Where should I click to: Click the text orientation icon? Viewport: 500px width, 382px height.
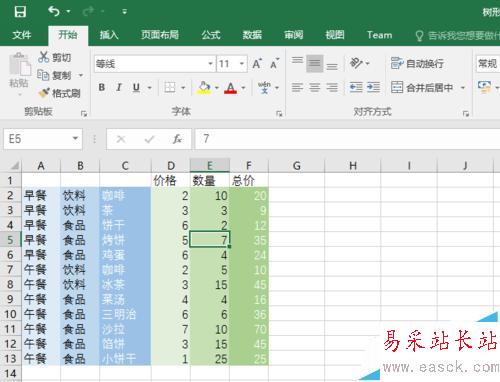(x=356, y=63)
